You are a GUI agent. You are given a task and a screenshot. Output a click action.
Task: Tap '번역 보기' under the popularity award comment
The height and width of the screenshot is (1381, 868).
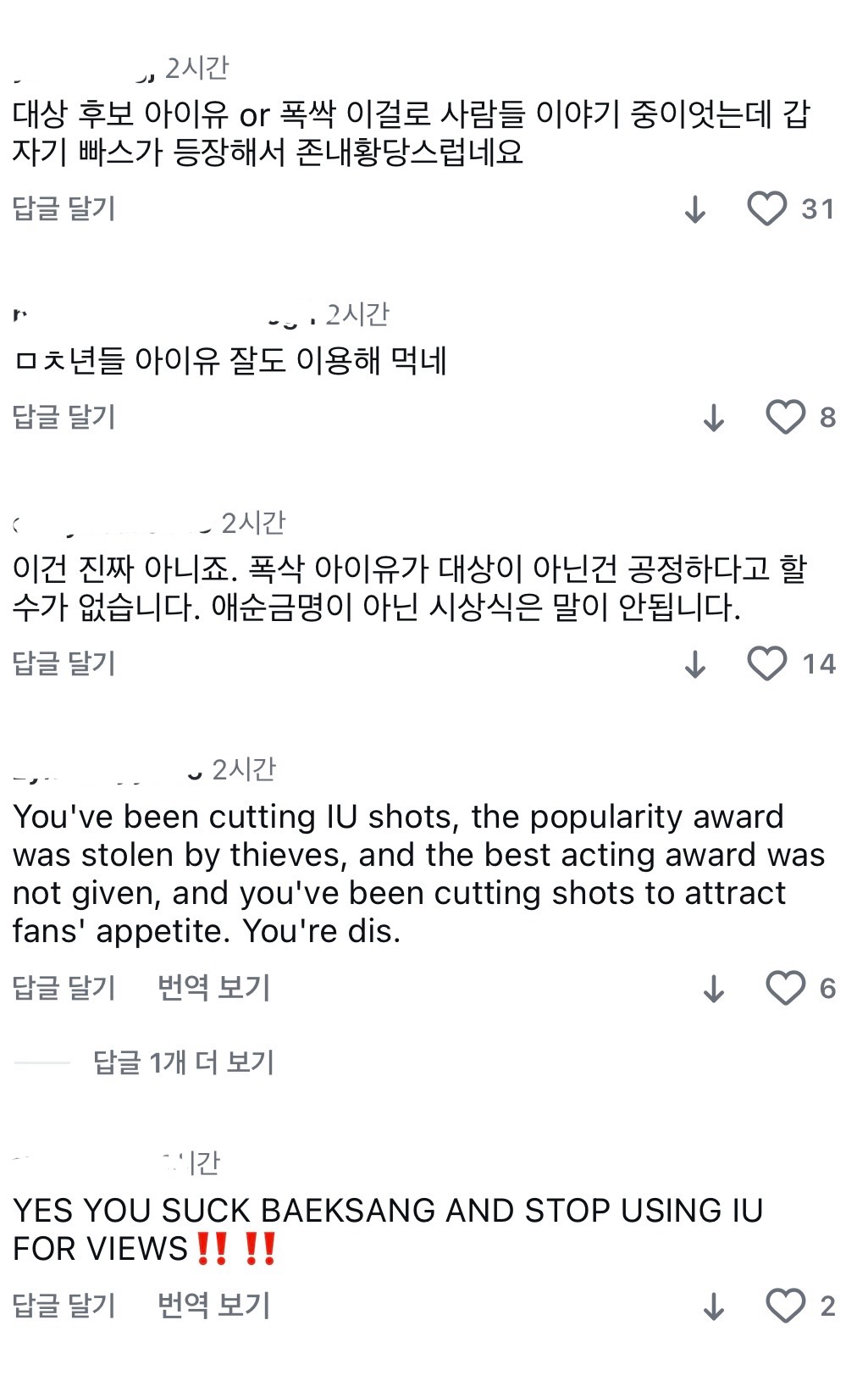pos(213,988)
